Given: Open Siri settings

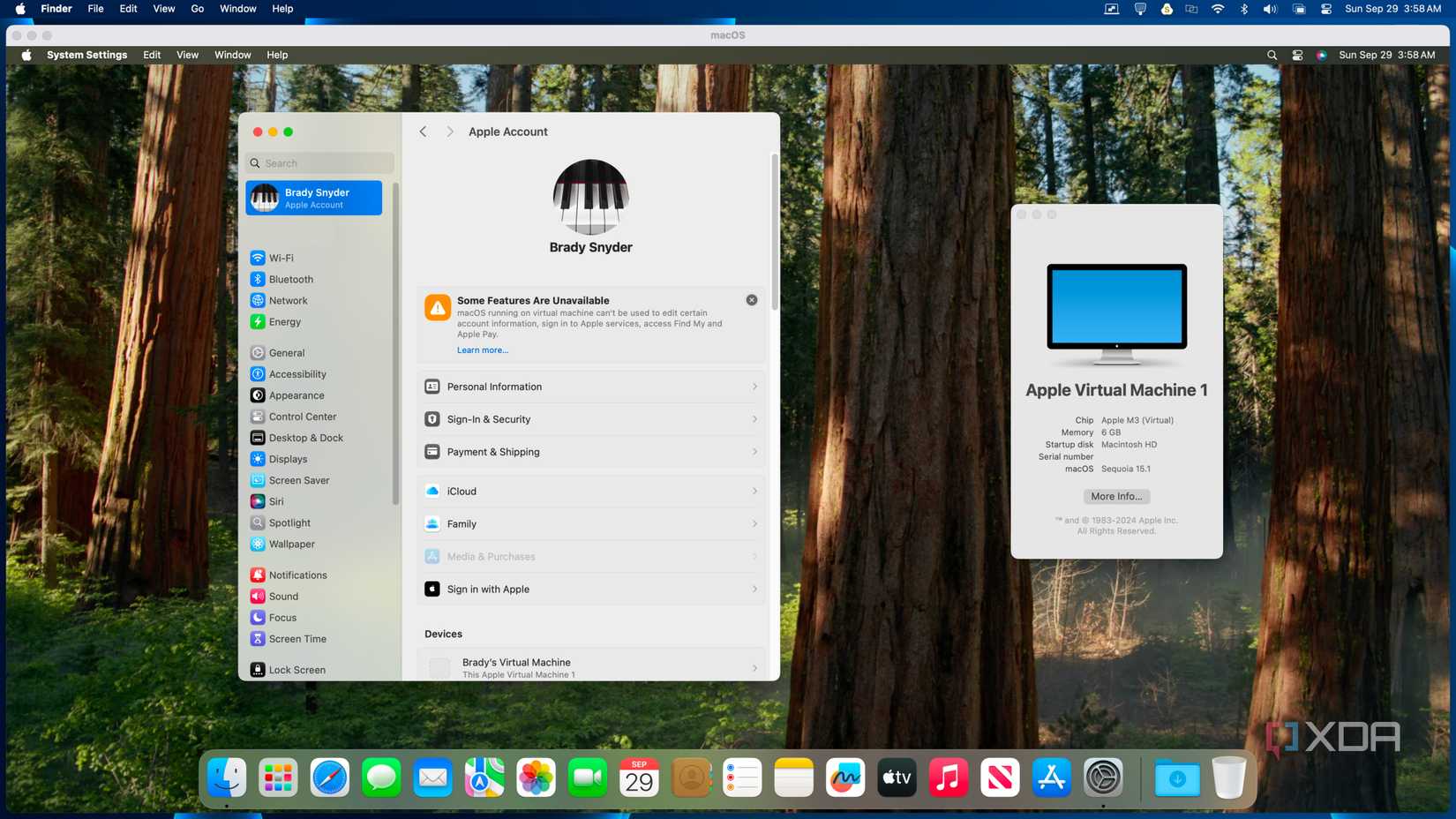Looking at the screenshot, I should (266, 501).
